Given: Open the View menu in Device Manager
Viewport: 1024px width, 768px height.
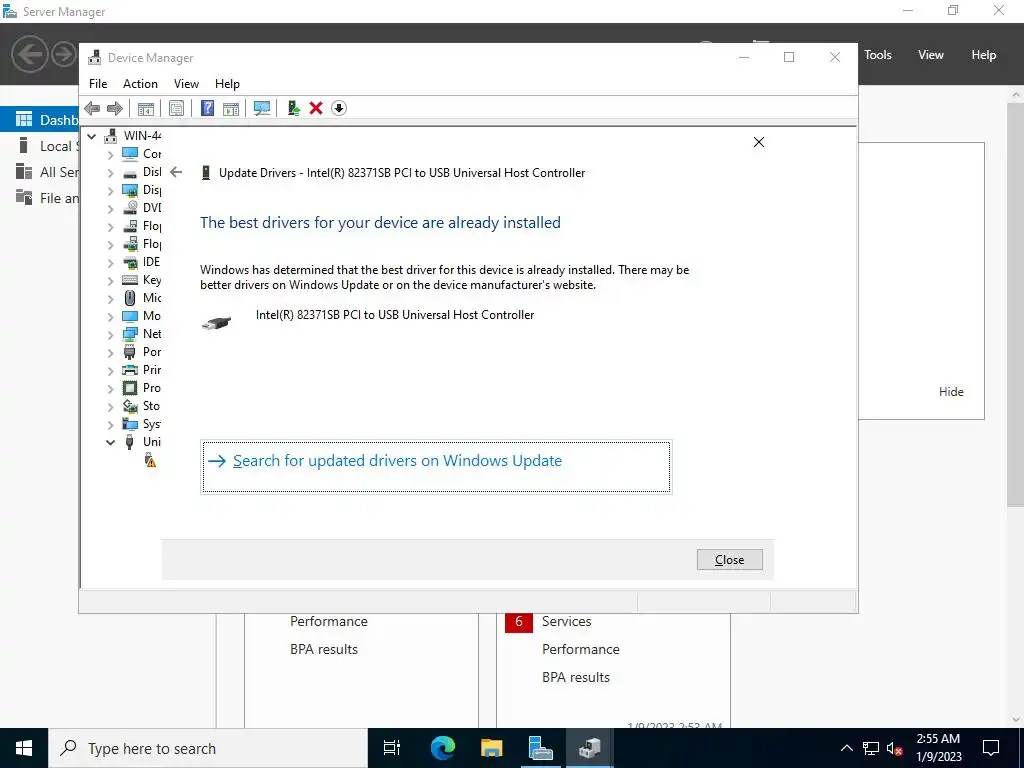Looking at the screenshot, I should click(186, 84).
